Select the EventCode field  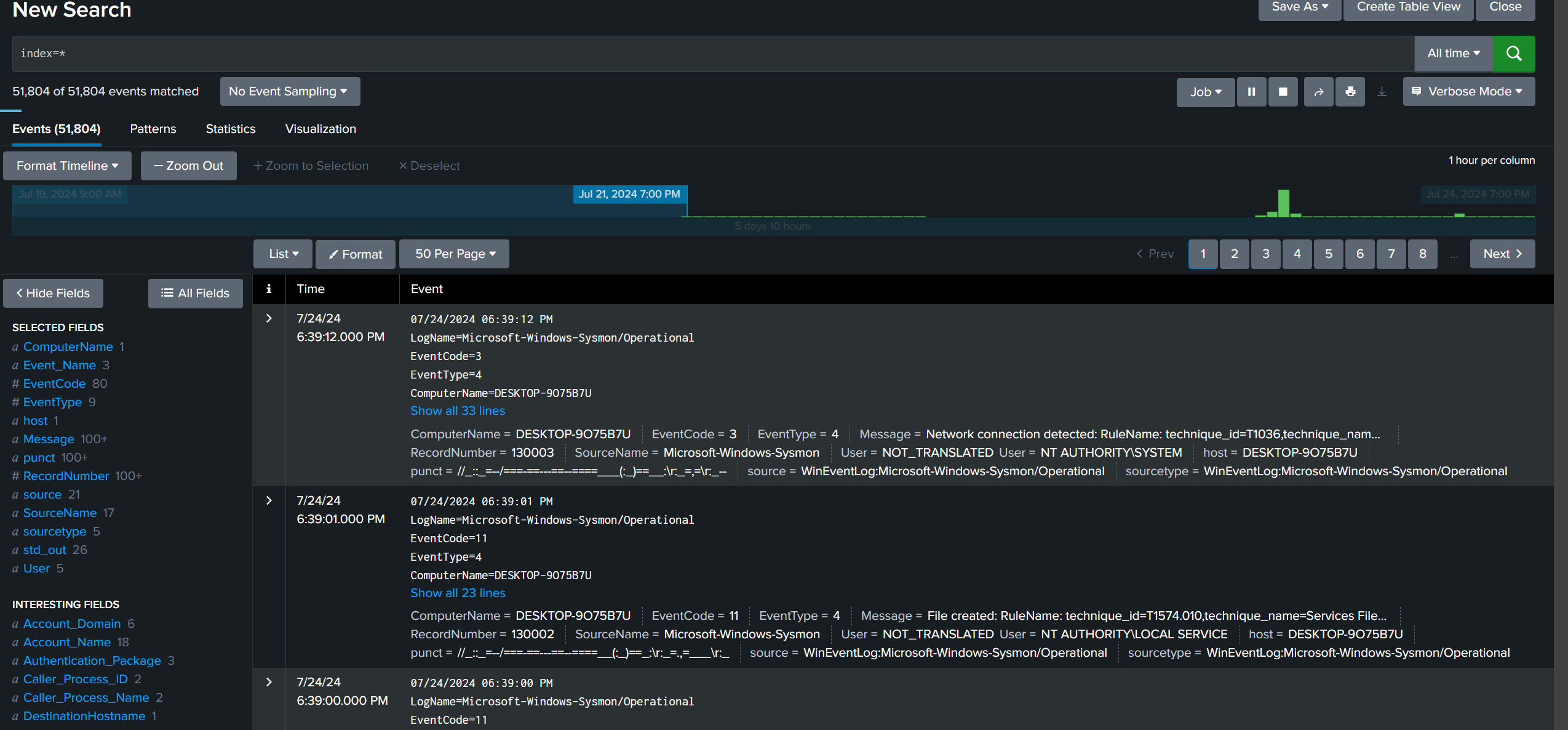(54, 383)
